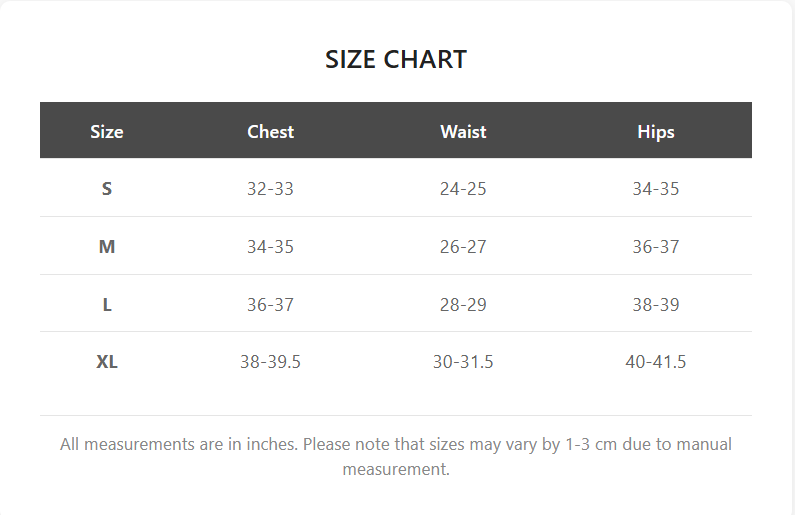Select the XL size row label
This screenshot has height=515, width=795.
click(107, 362)
